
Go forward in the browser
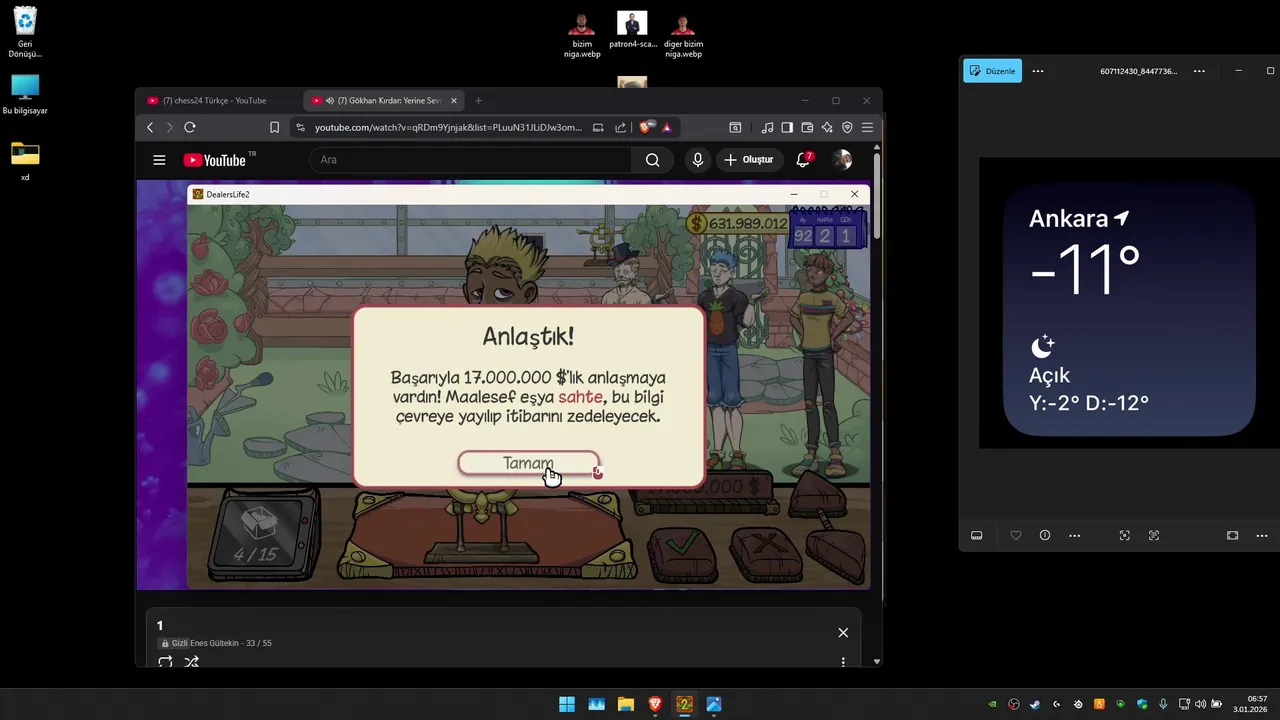pos(169,128)
